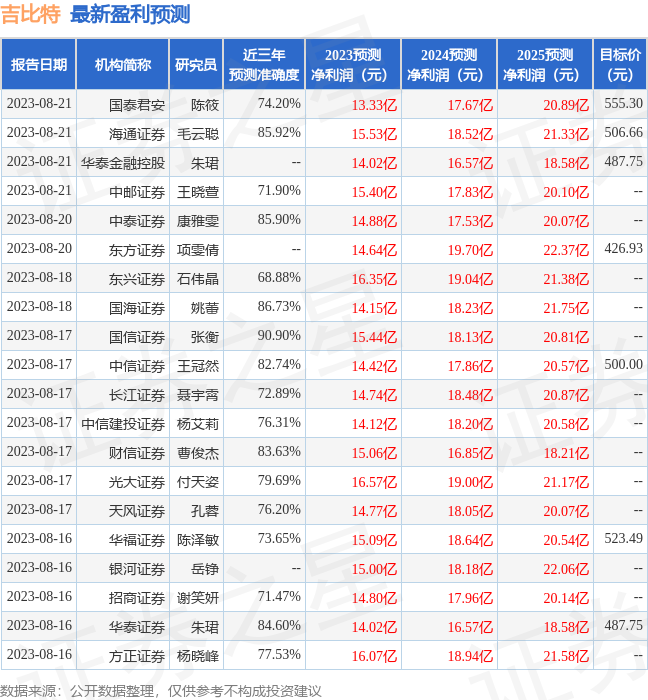The width and height of the screenshot is (648, 700).
Task: Click target price 426.93
Action: point(623,248)
